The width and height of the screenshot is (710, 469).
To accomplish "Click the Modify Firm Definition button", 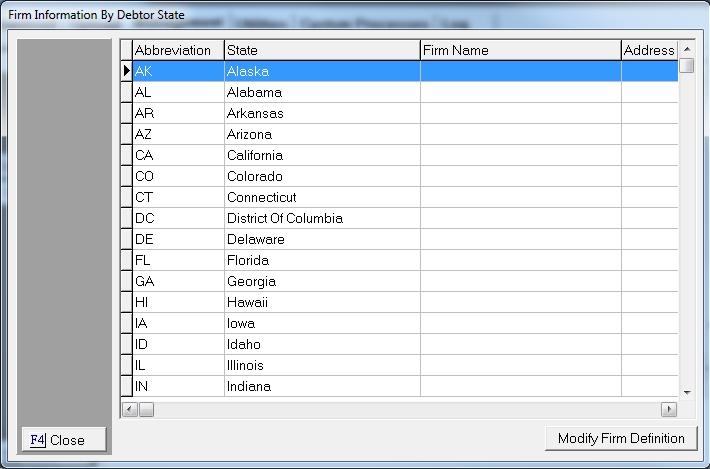I will point(621,438).
